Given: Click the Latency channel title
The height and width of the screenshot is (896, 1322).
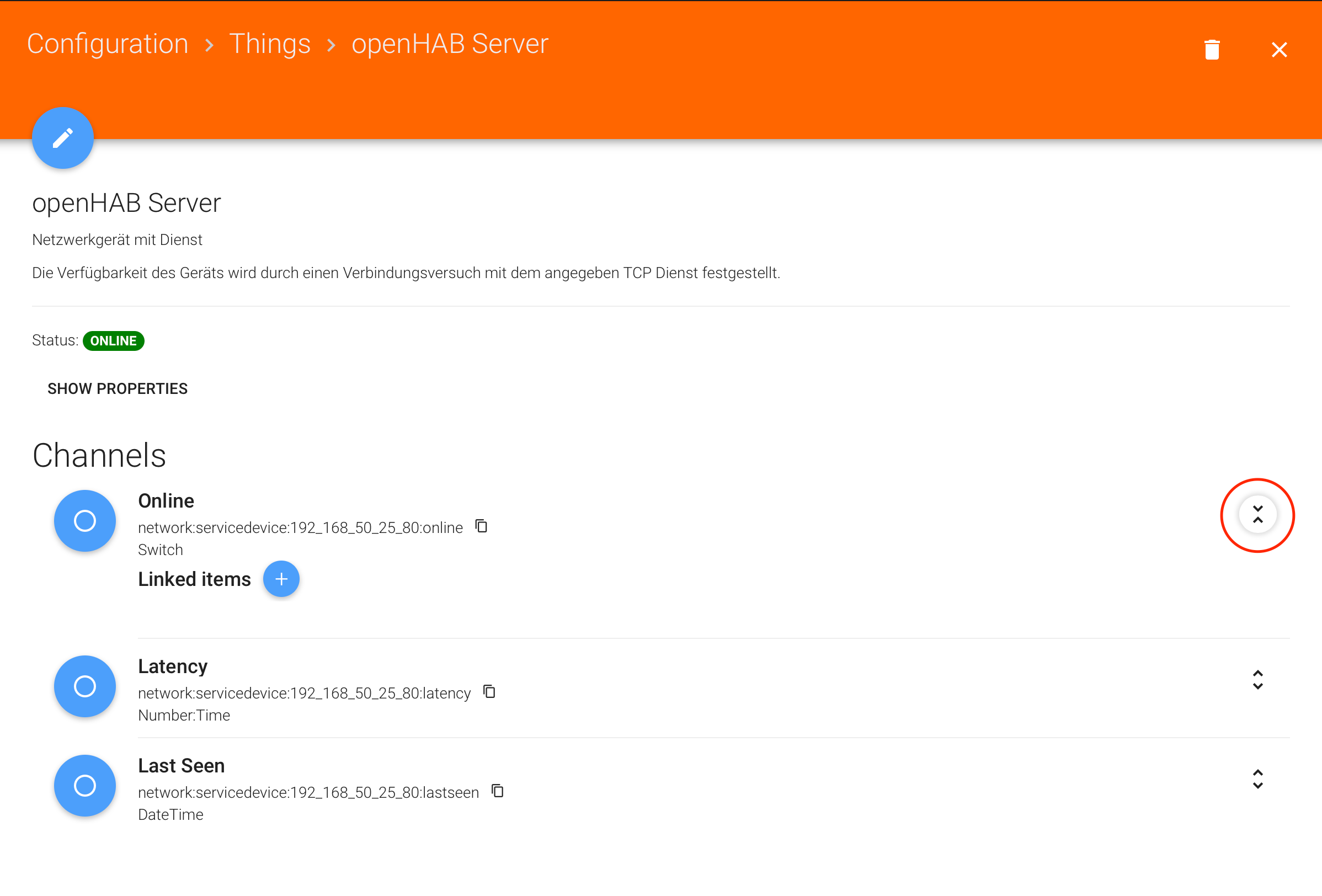Looking at the screenshot, I should pyautogui.click(x=172, y=666).
